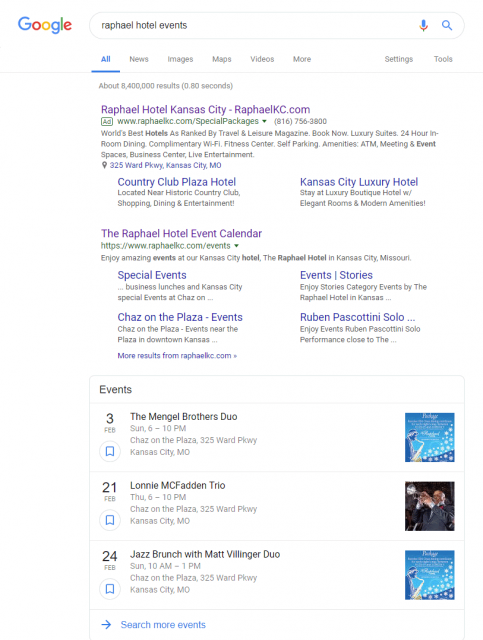This screenshot has height=640, width=483.
Task: Open the Lonnie MCFadden Trio event title
Action: [178, 485]
